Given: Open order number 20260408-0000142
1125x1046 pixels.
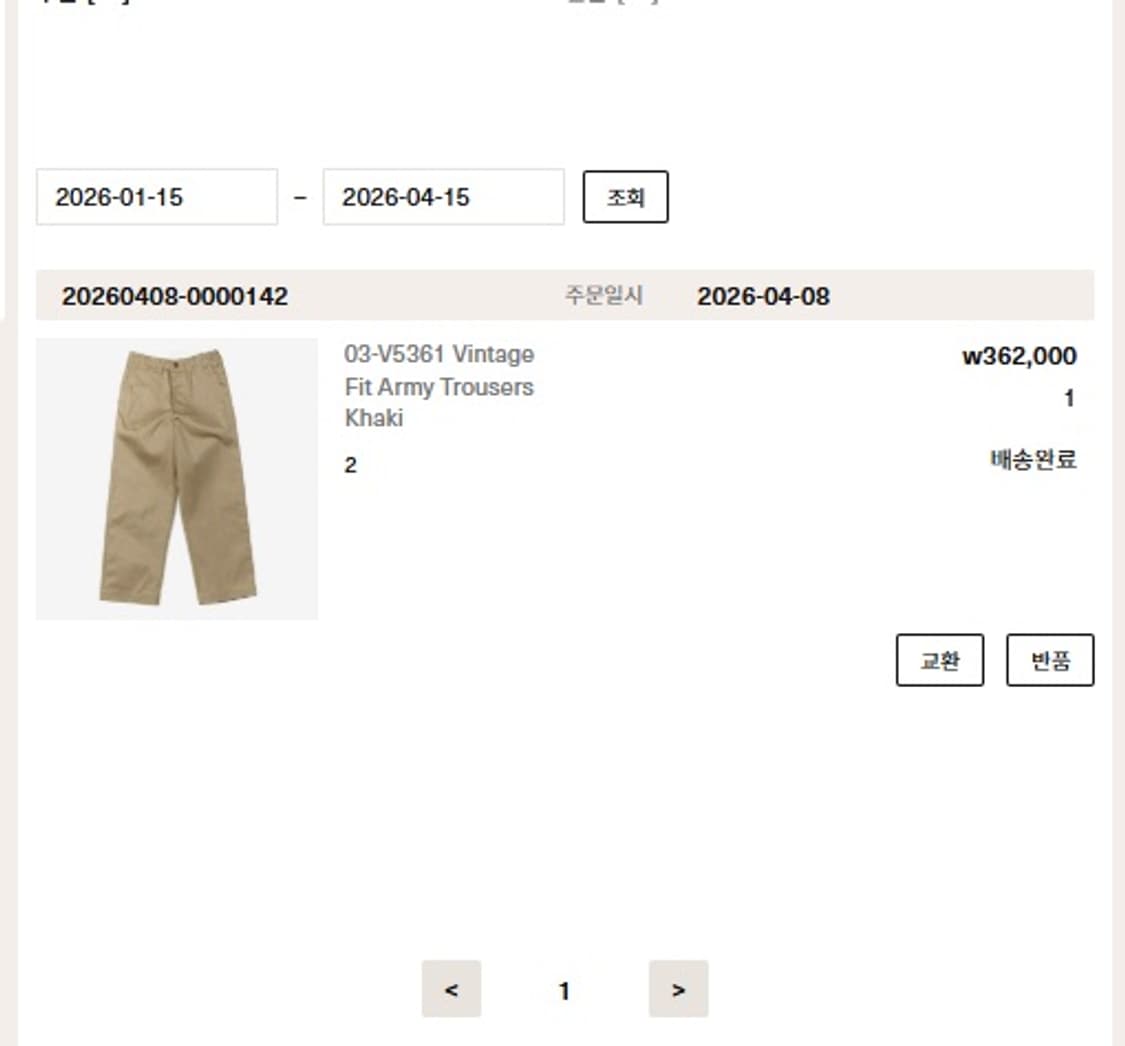Looking at the screenshot, I should 175,296.
